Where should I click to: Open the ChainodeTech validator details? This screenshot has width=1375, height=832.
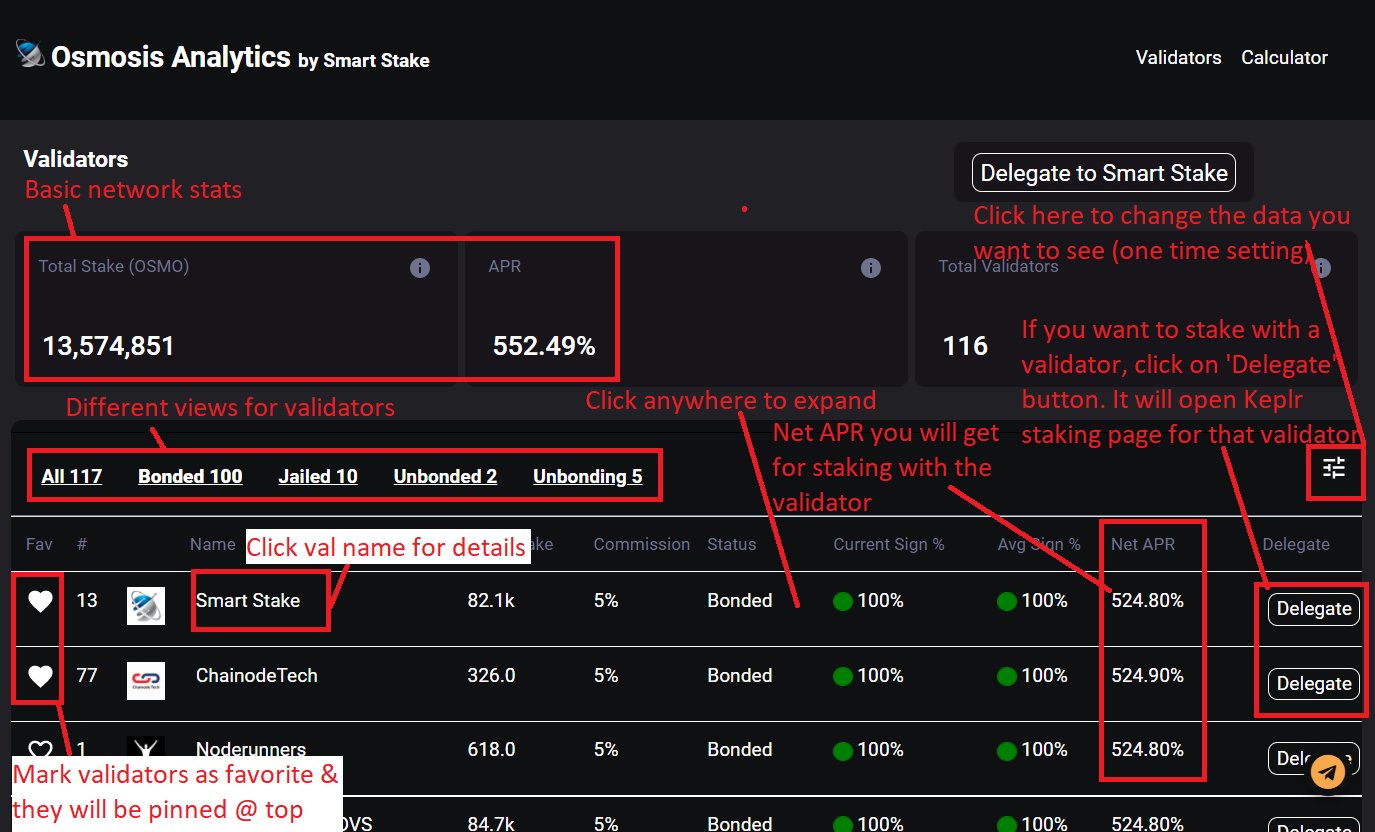click(x=257, y=676)
